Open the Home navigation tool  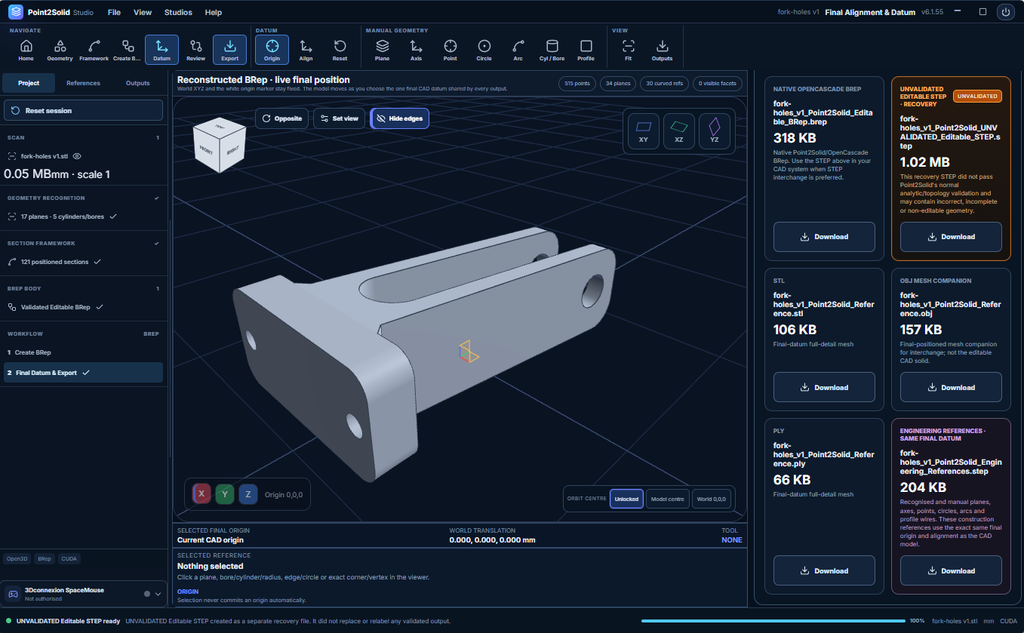tap(26, 50)
